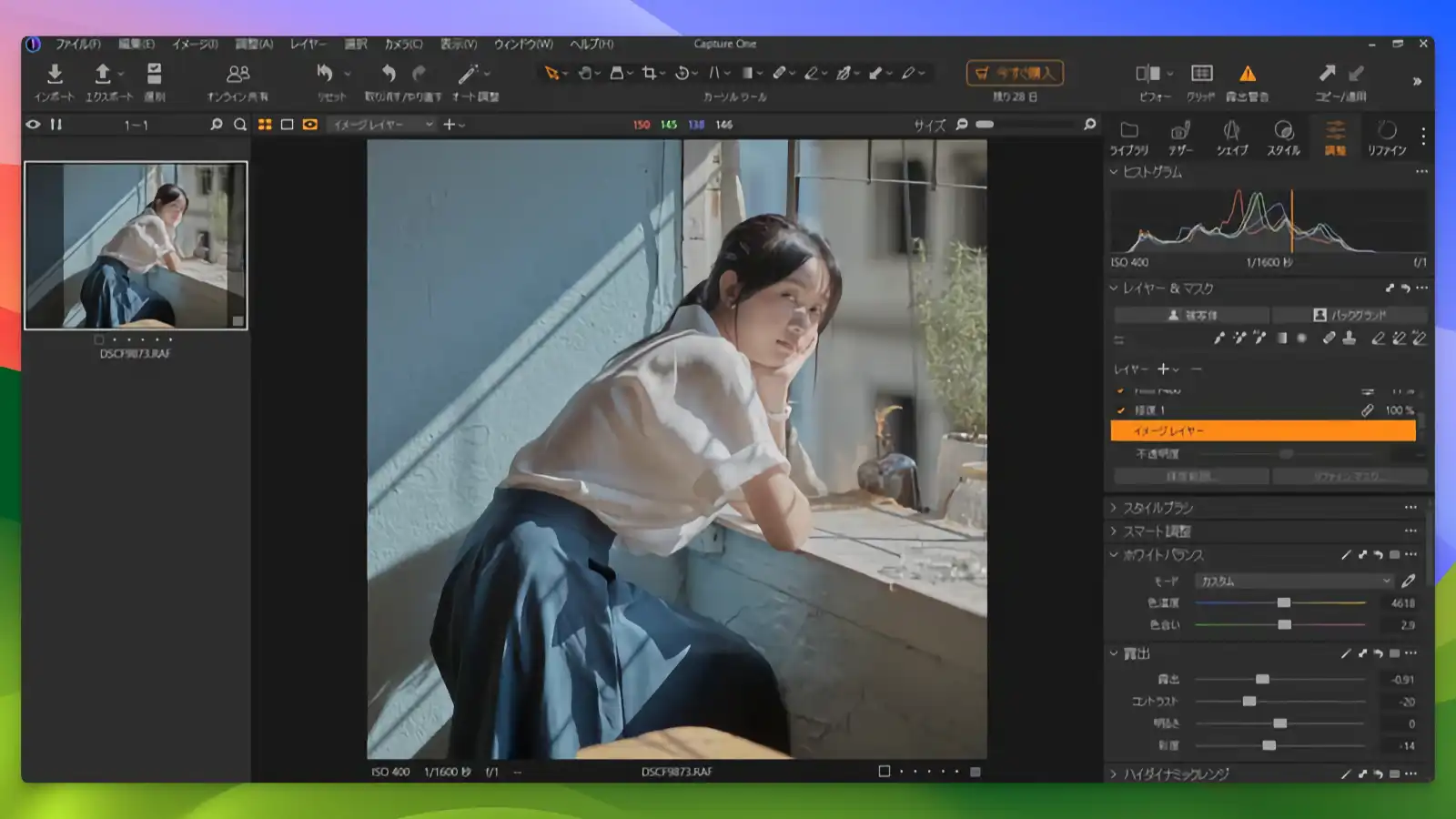The height and width of the screenshot is (819, 1456).
Task: Toggle the eye icon above the filmstrip
Action: click(x=33, y=125)
